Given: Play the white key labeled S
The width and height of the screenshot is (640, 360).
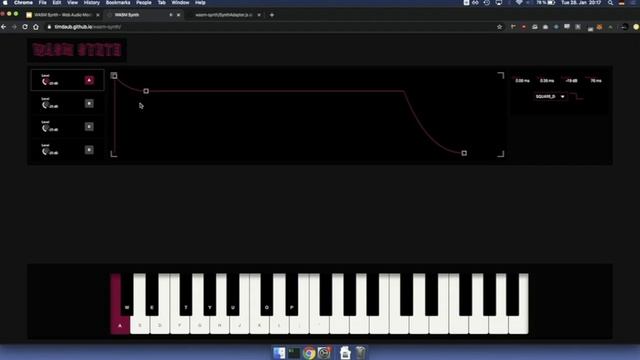Looking at the screenshot, I should [x=140, y=325].
